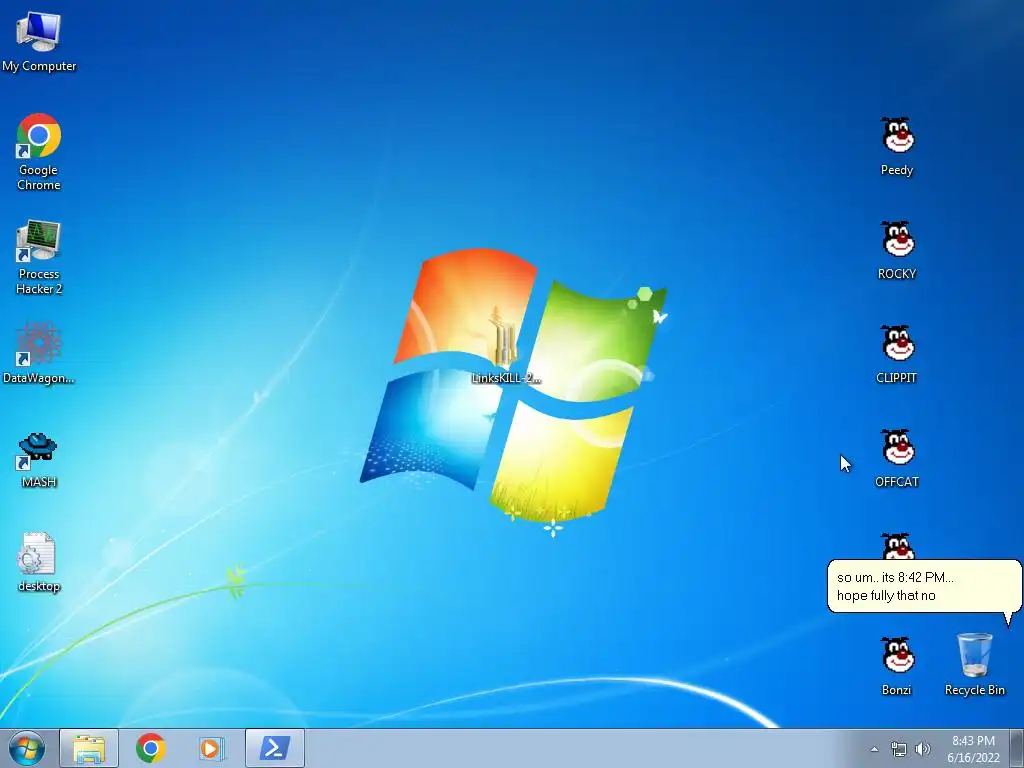
Task: Click the agent icon above the speech balloon
Action: pyautogui.click(x=898, y=546)
